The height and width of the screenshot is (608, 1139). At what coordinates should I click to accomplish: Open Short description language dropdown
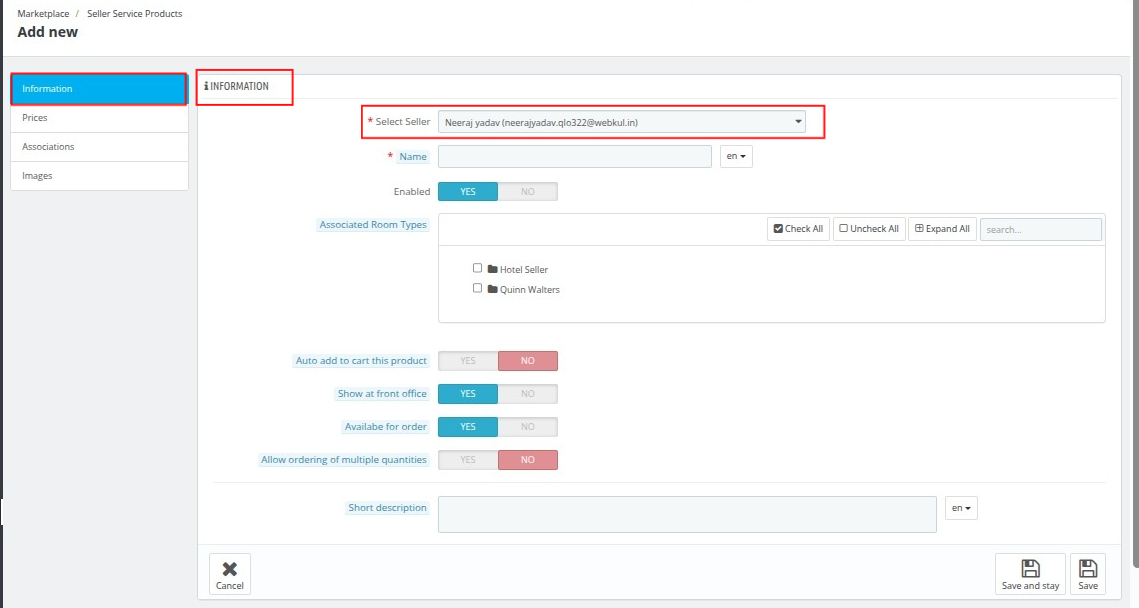961,508
